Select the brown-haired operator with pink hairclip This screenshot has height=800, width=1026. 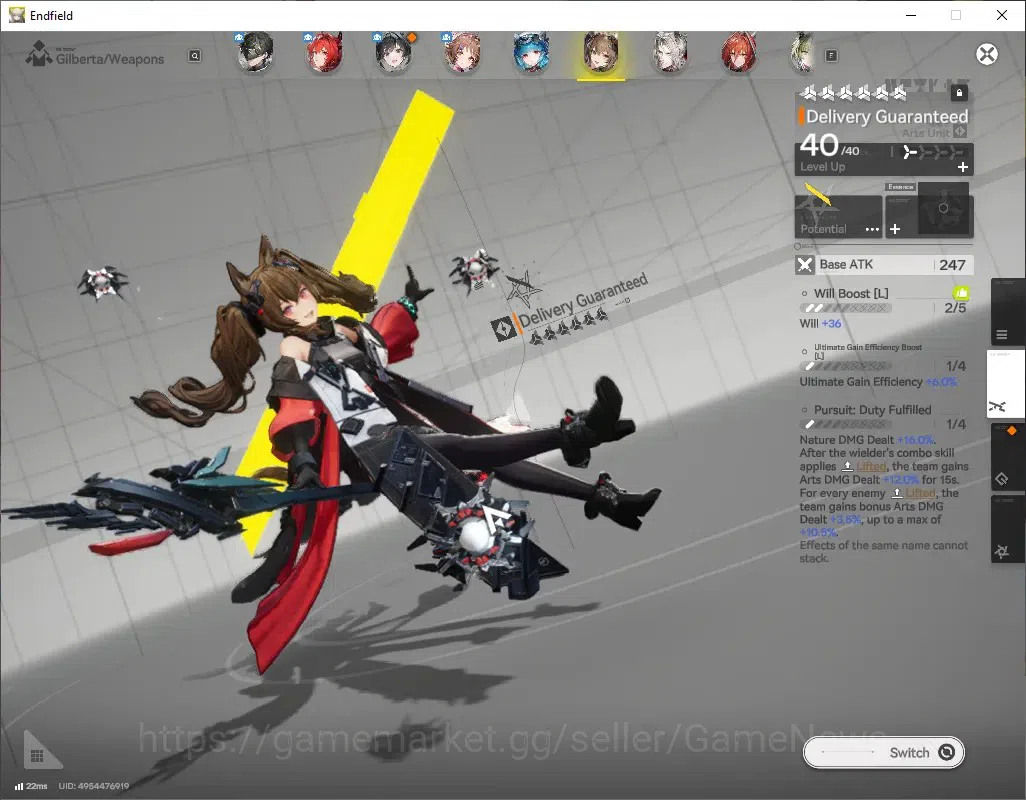463,52
